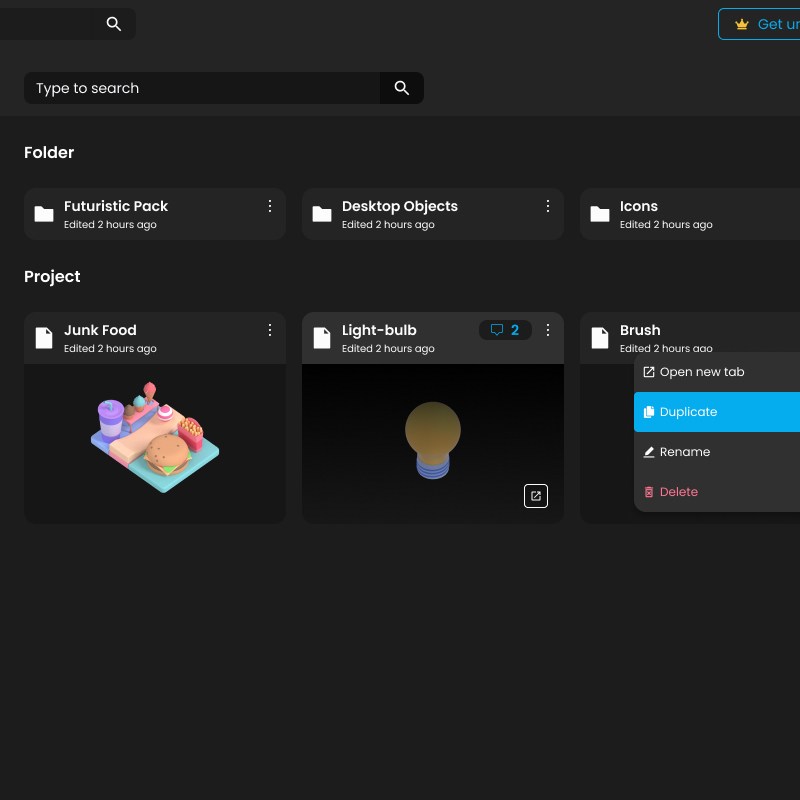This screenshot has height=800, width=800.
Task: Click the Brush project file icon
Action: click(600, 338)
